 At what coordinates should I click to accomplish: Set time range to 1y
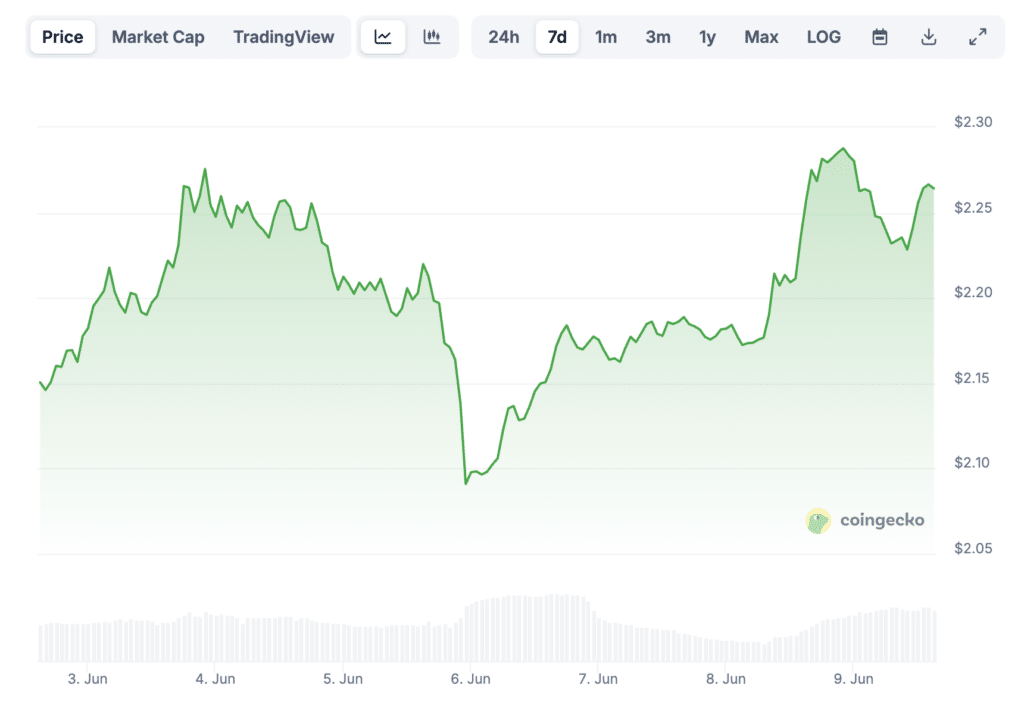pos(707,37)
